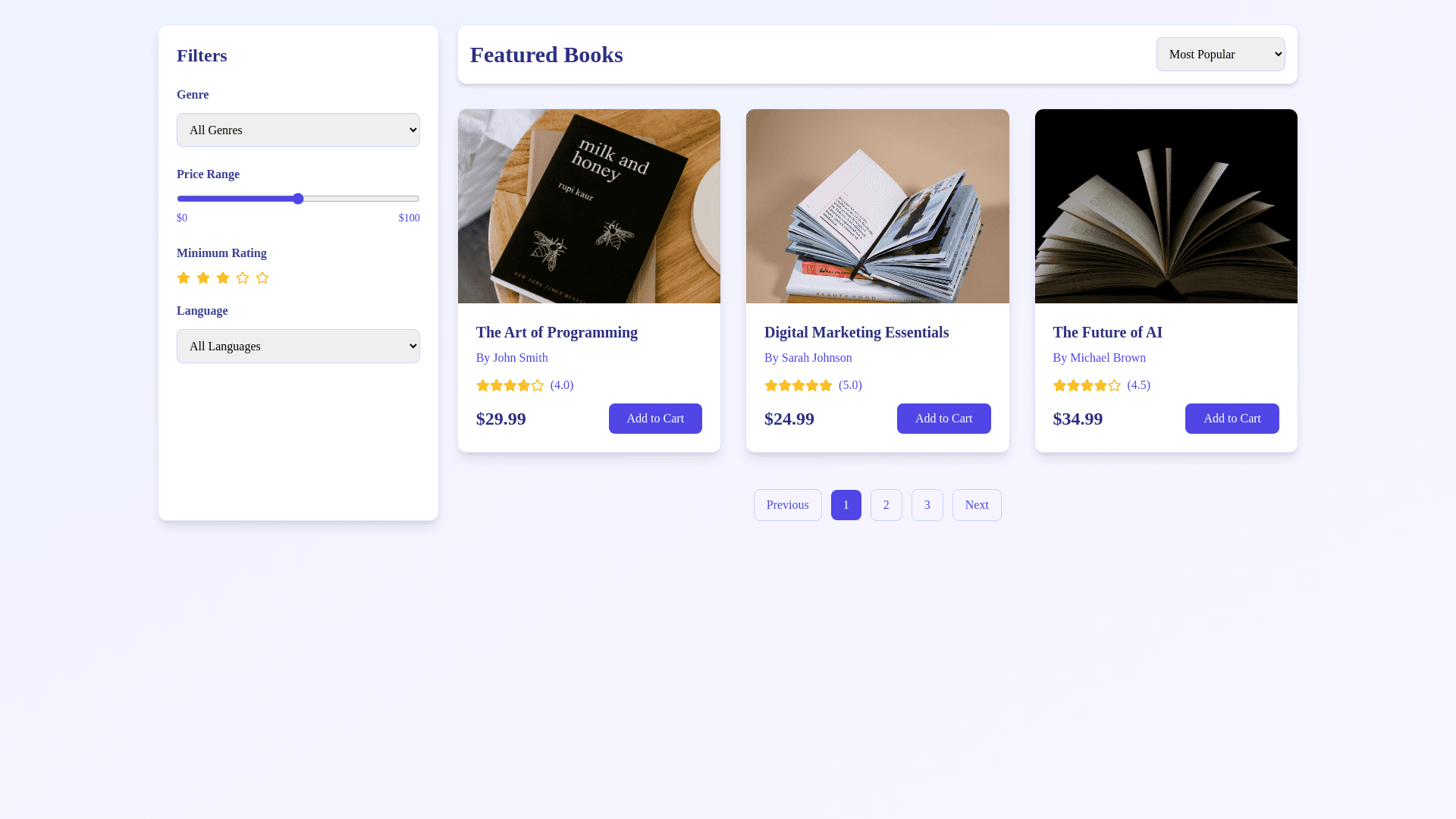Open author link By John Smith

click(x=512, y=357)
